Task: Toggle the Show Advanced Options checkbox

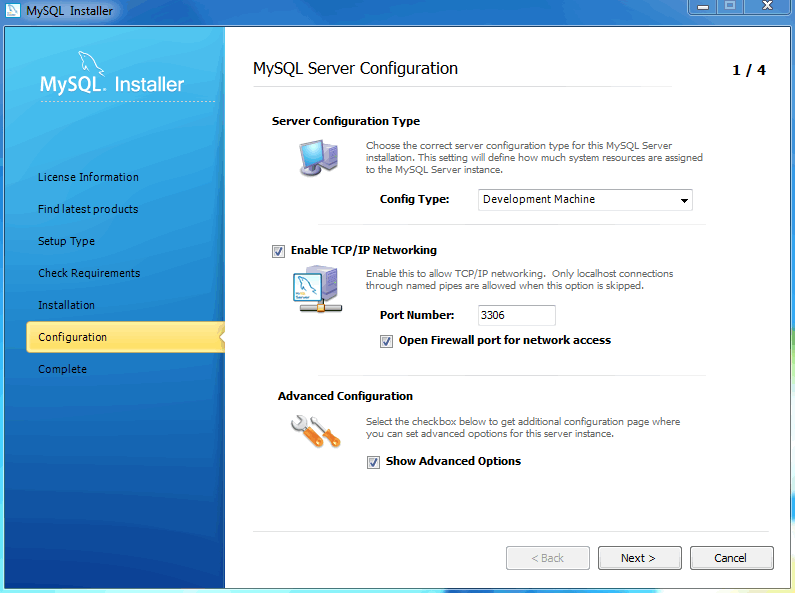Action: pyautogui.click(x=373, y=462)
